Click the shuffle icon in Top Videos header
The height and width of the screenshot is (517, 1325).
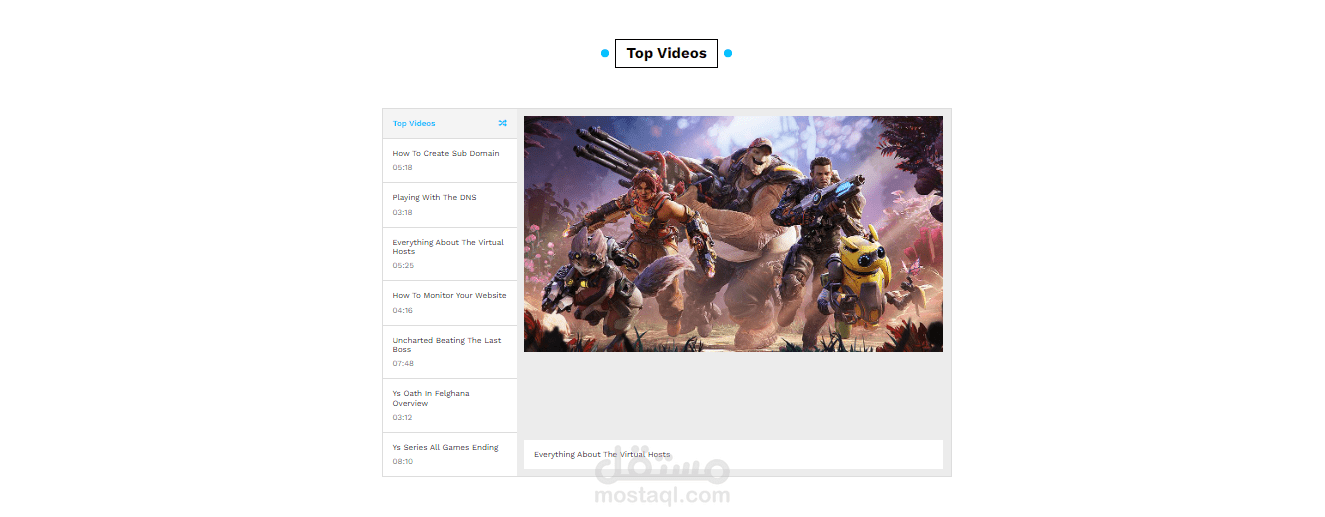[x=502, y=123]
